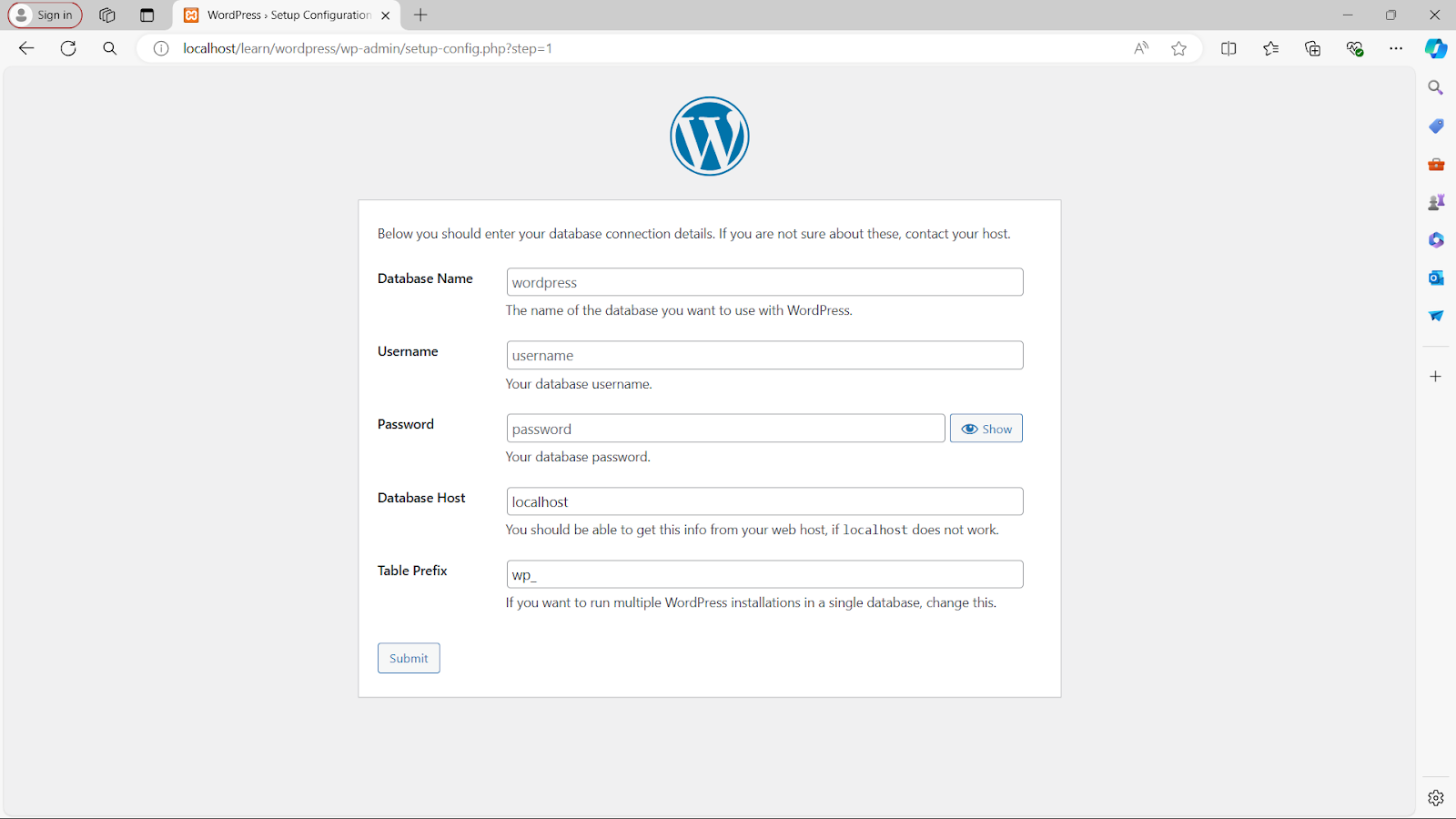Submit the database configuration form

point(409,658)
